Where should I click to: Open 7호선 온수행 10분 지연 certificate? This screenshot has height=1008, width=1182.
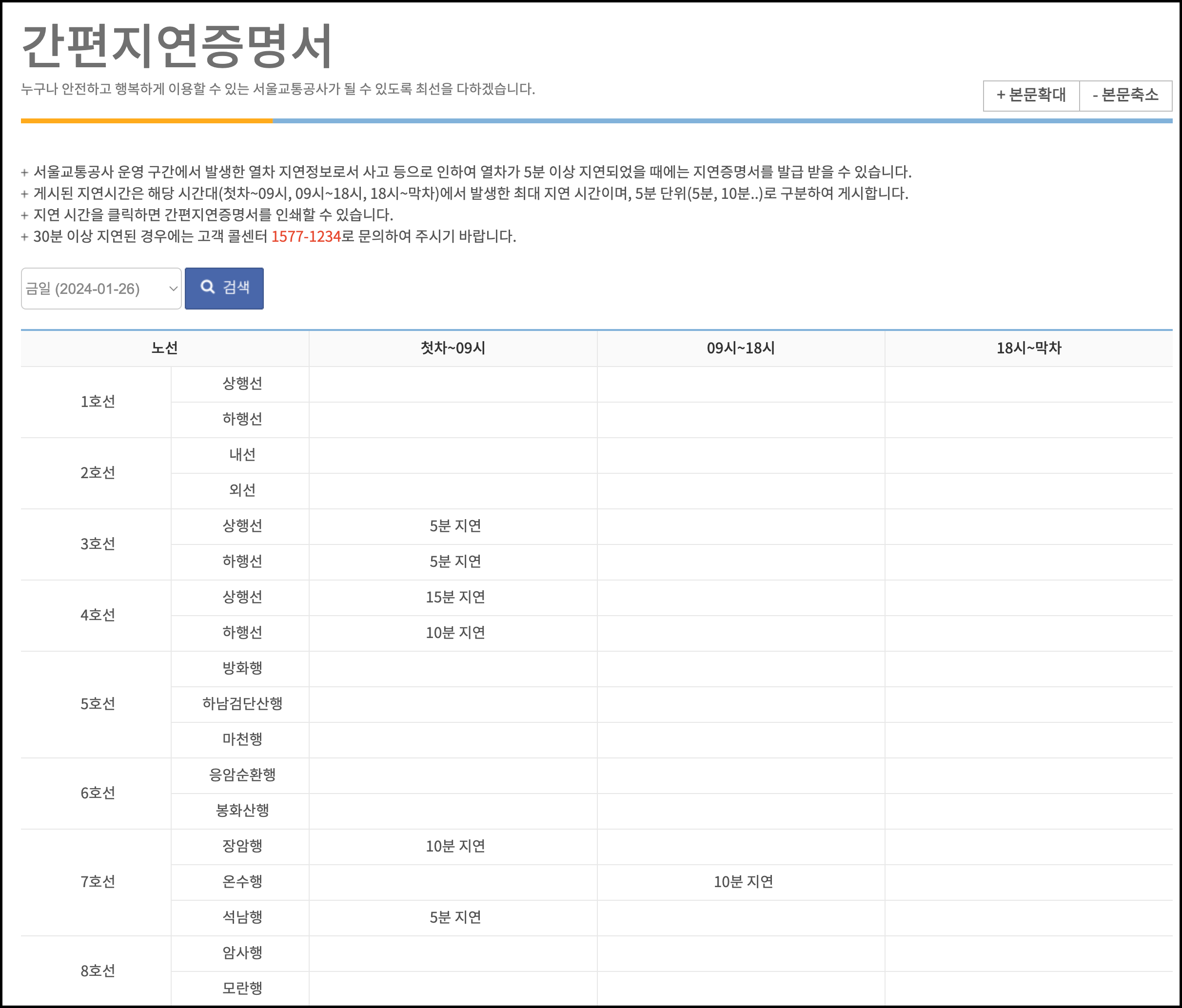[x=743, y=882]
